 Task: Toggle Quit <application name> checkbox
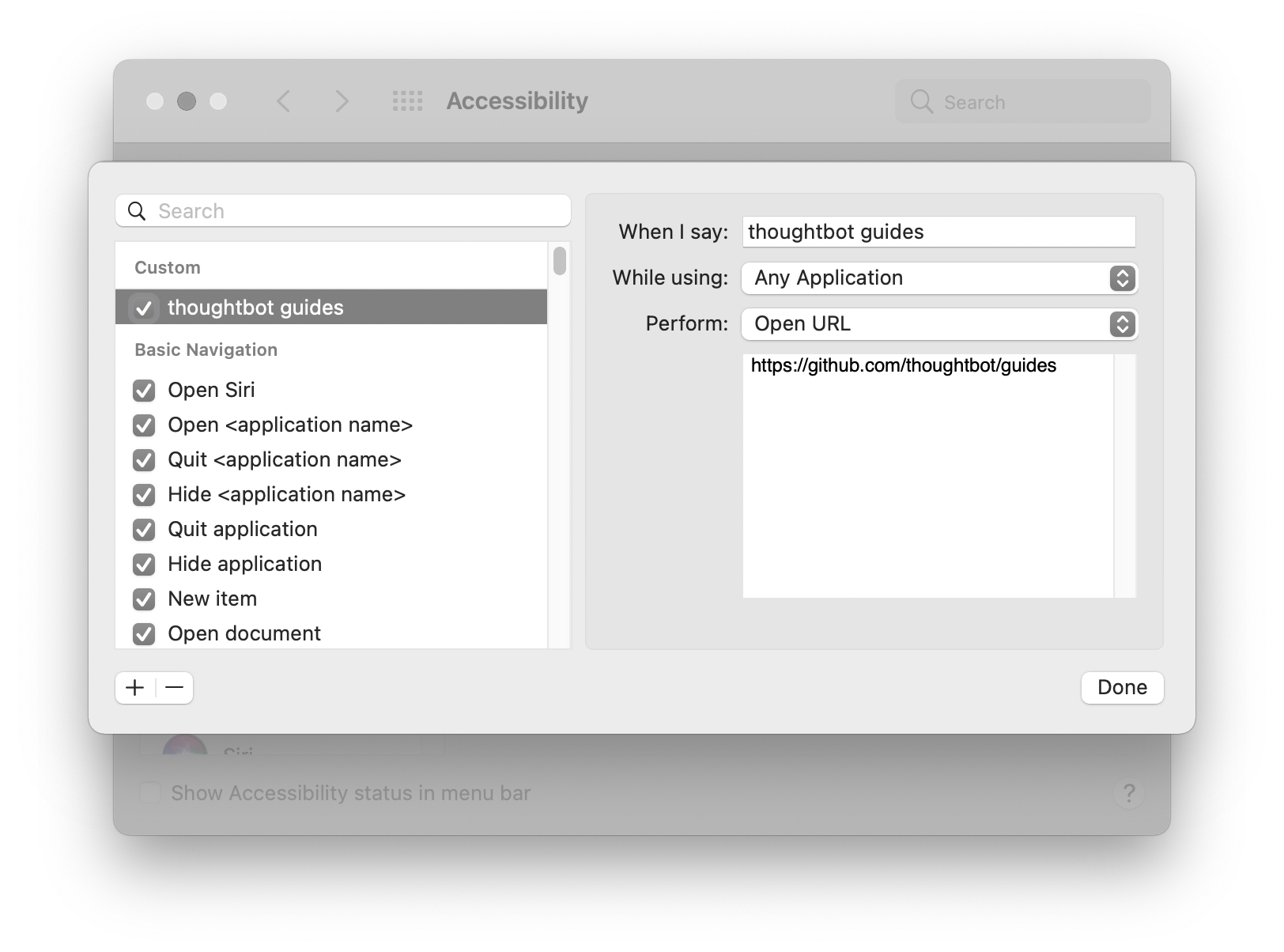[x=144, y=460]
